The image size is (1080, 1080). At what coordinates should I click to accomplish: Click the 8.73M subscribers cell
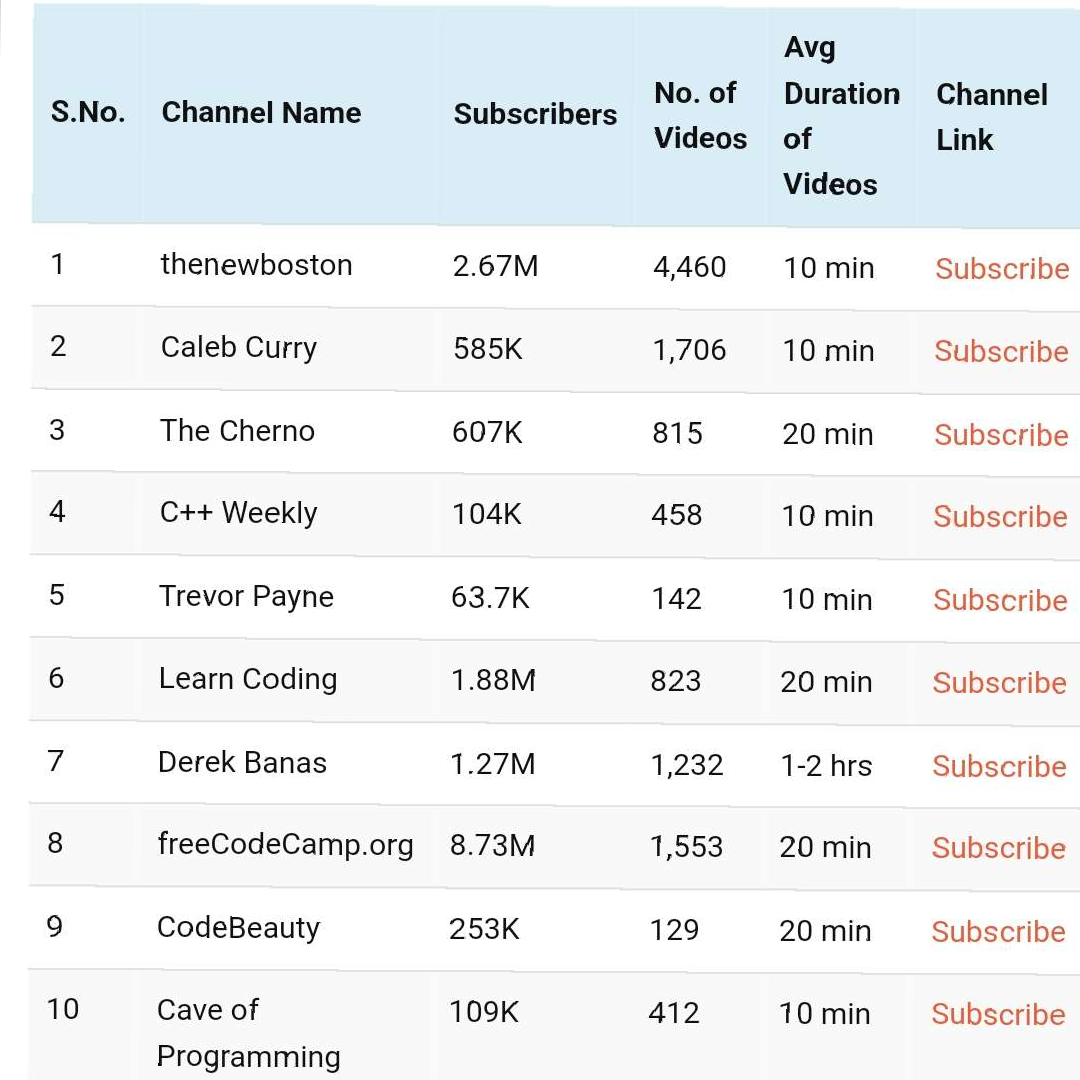(x=492, y=846)
